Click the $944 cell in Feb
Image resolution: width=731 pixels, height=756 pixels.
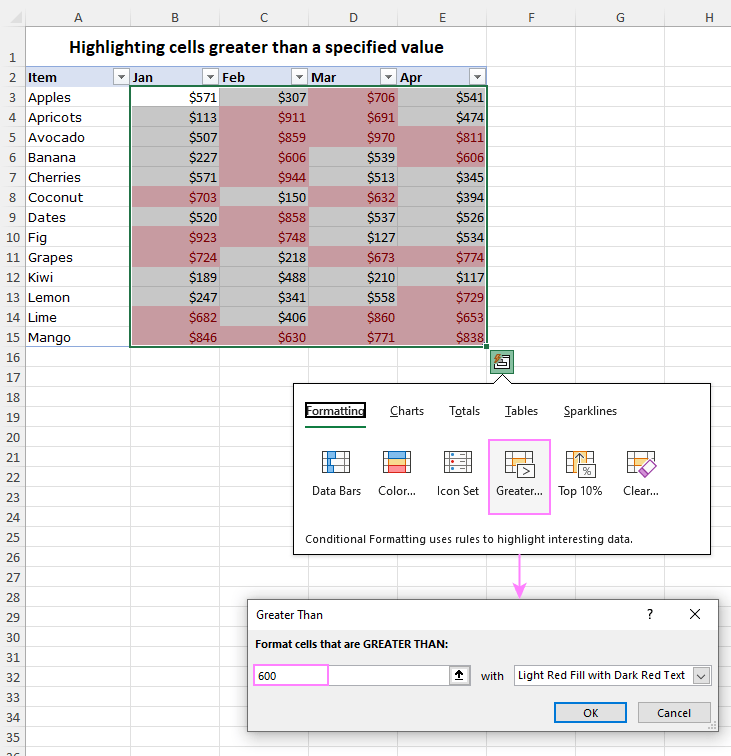click(264, 177)
